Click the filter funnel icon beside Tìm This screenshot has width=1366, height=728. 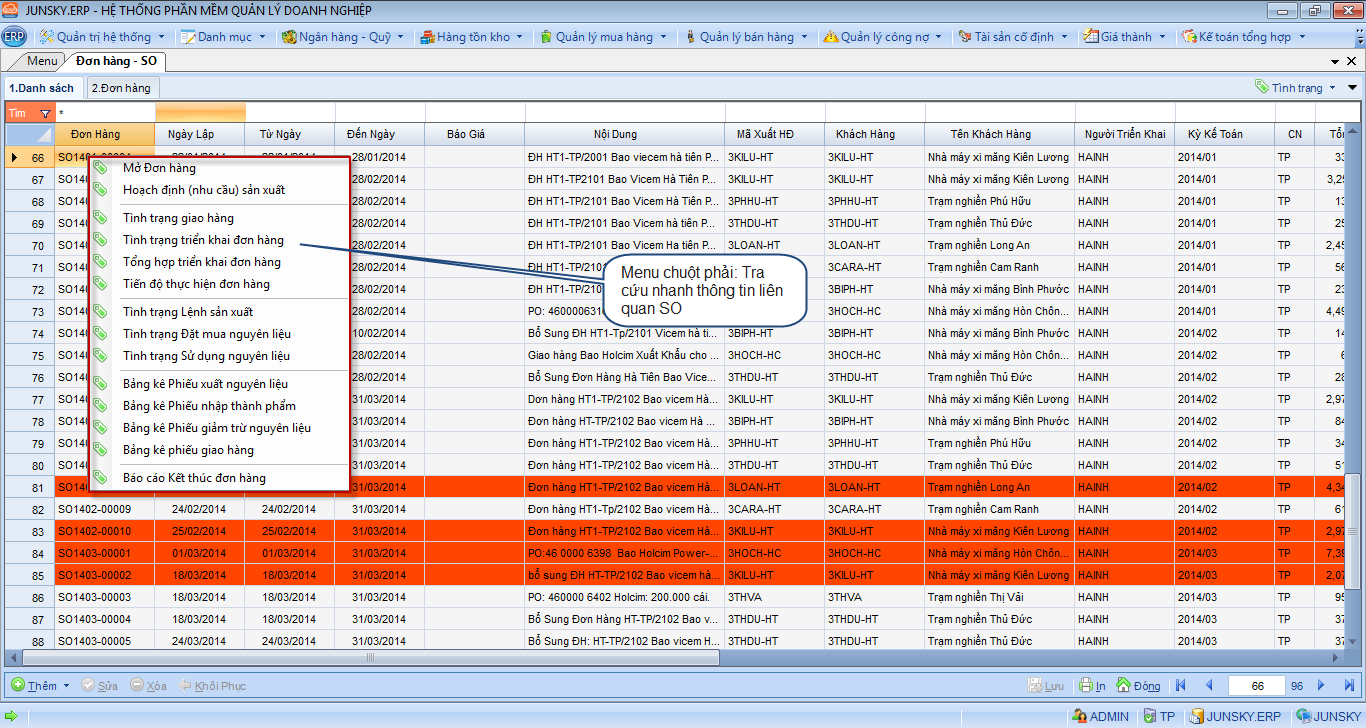(44, 113)
